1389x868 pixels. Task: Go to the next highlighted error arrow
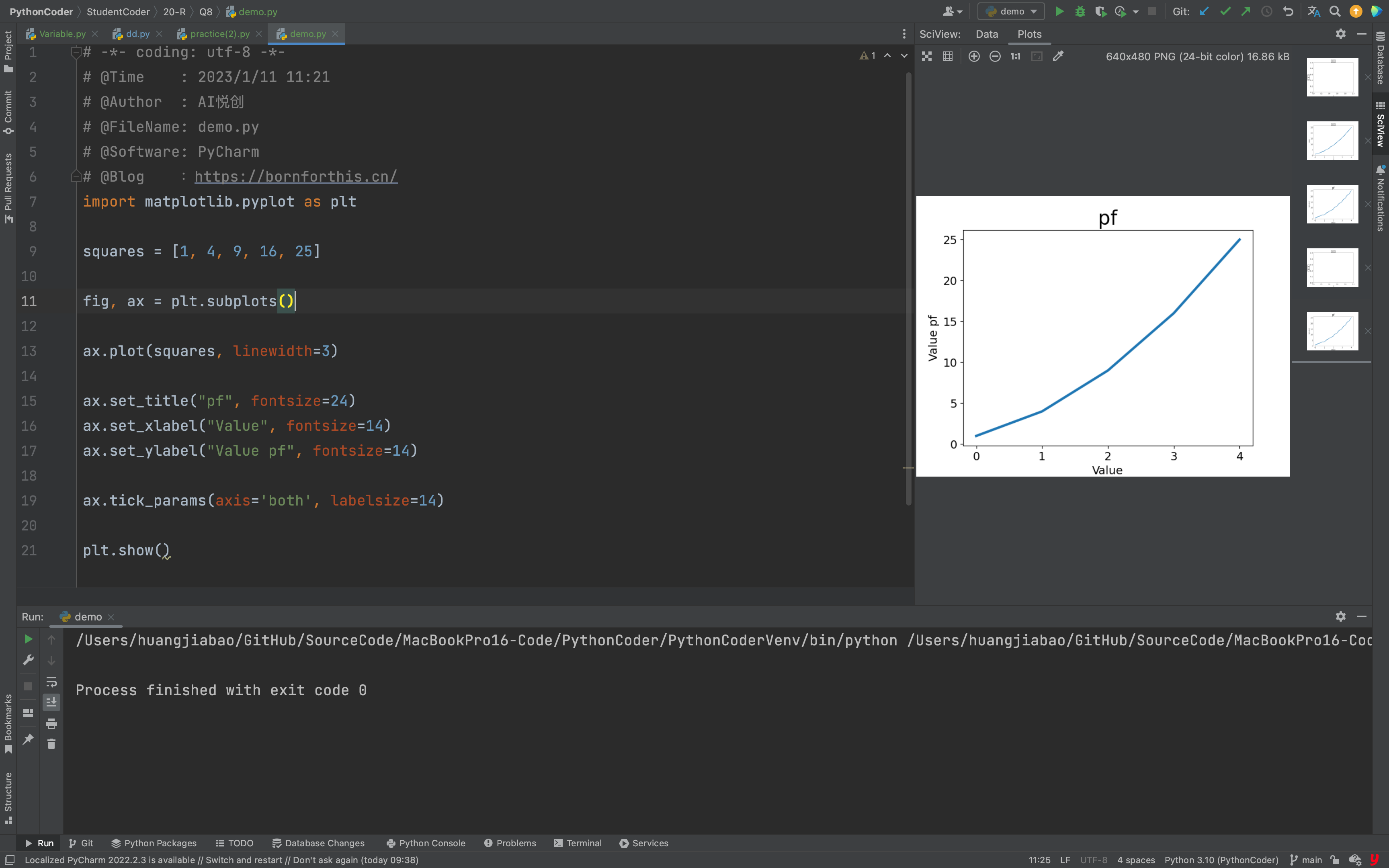(x=904, y=56)
